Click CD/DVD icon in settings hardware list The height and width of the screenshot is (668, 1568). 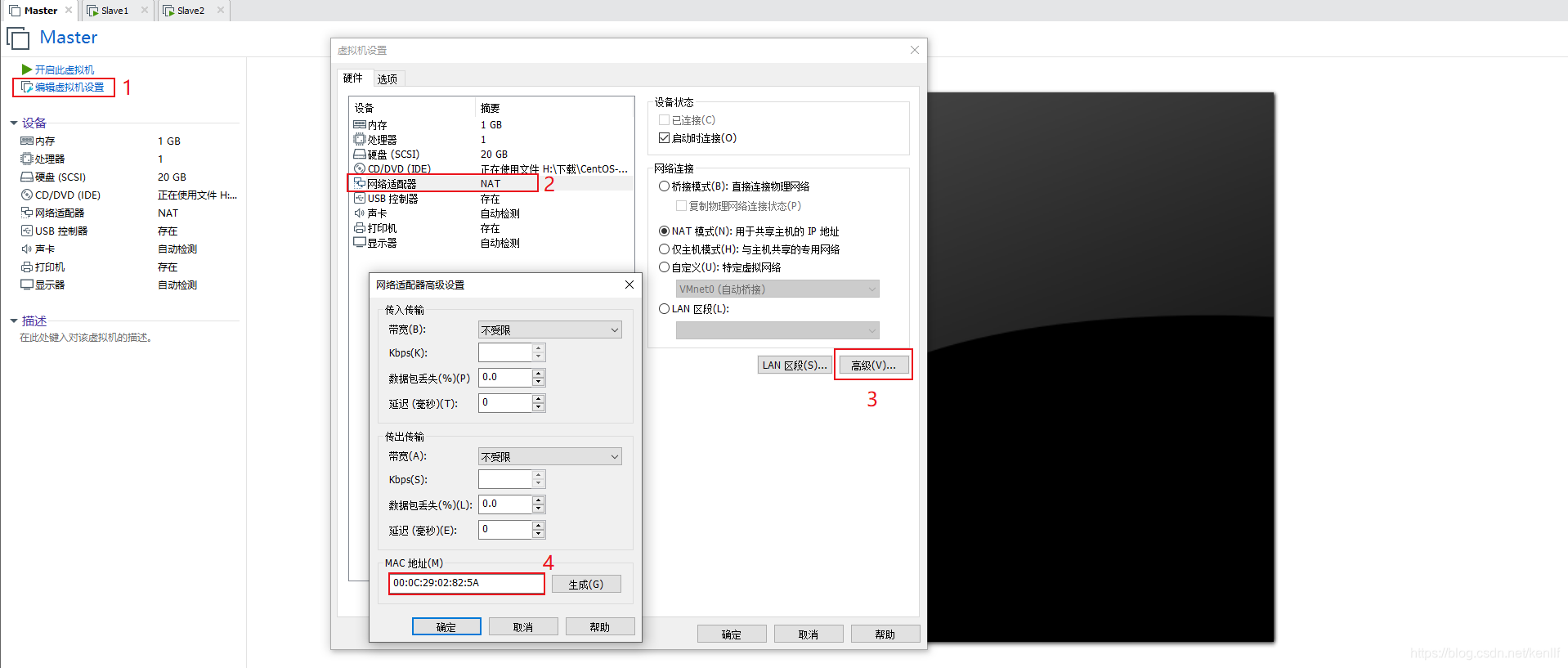point(360,168)
